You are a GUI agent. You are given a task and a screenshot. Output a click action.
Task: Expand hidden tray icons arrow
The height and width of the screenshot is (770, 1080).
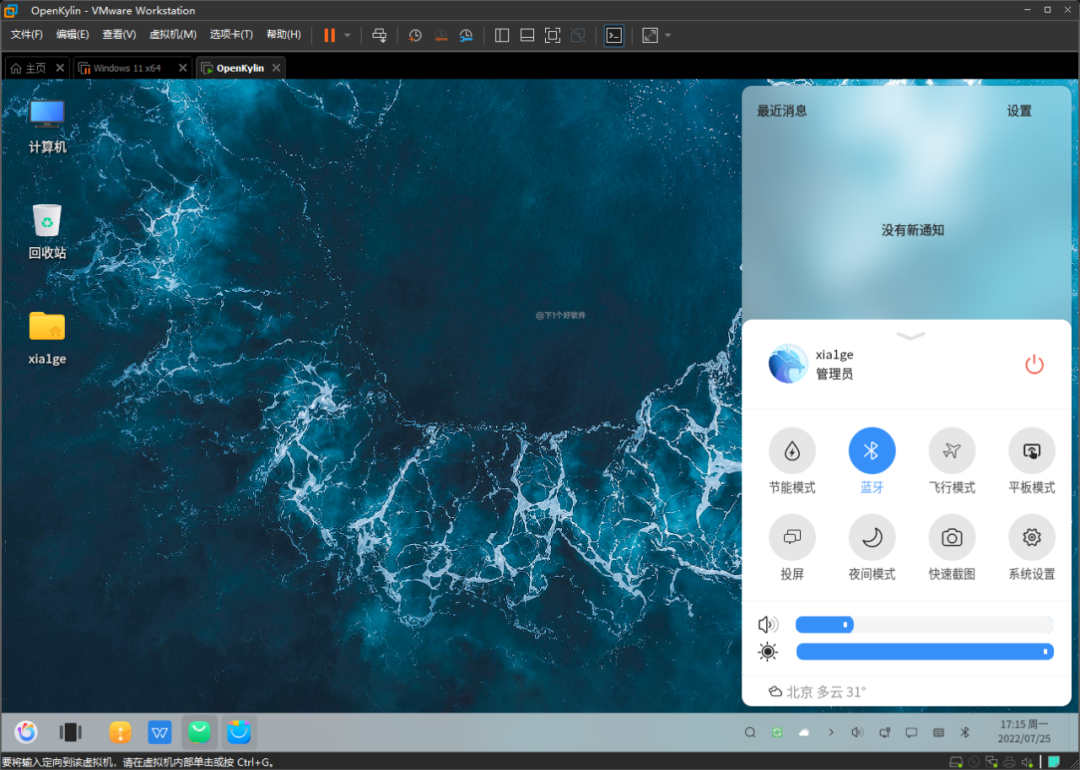coord(831,733)
